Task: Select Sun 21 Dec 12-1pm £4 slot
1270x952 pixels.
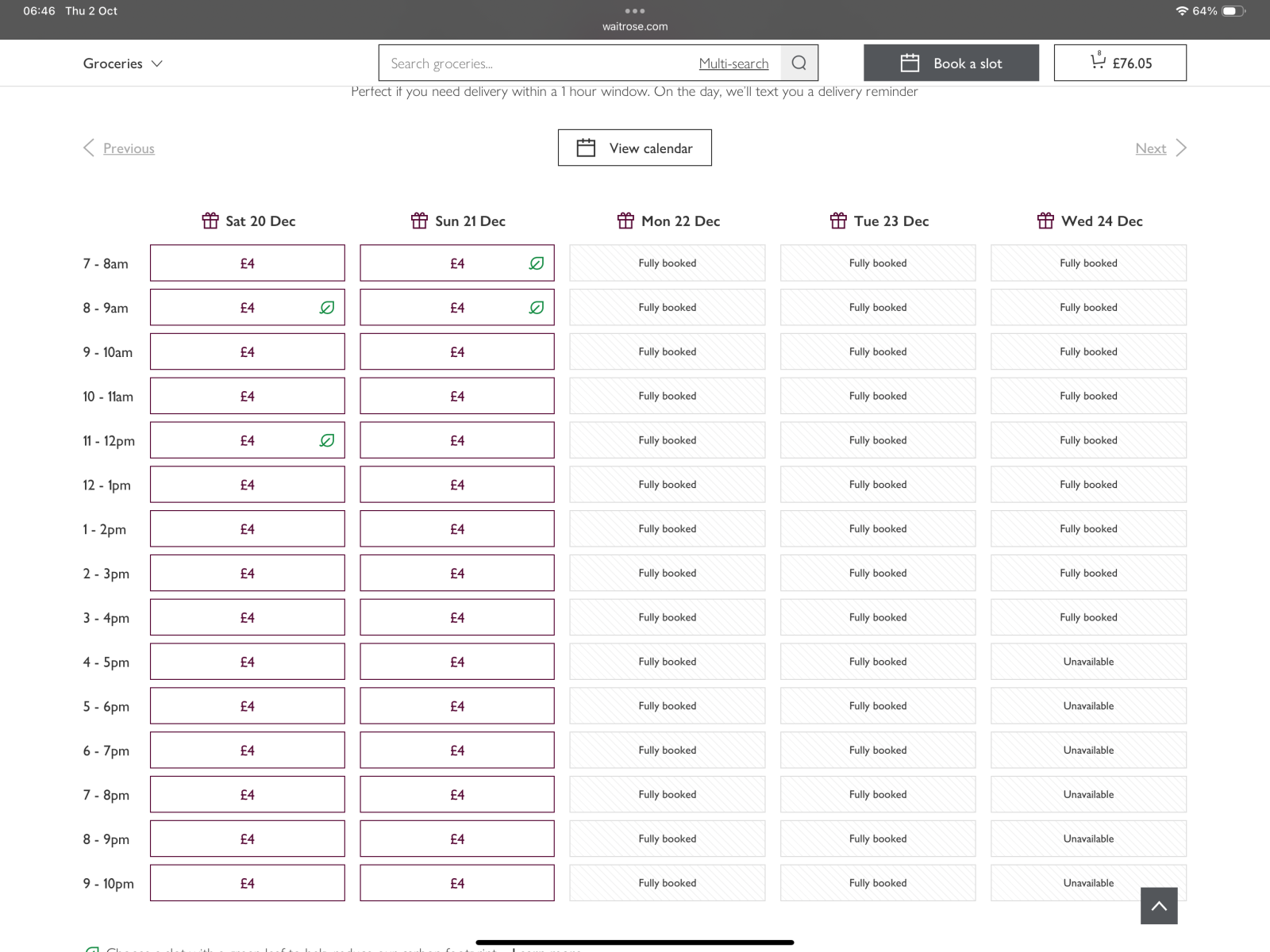Action: pos(457,485)
